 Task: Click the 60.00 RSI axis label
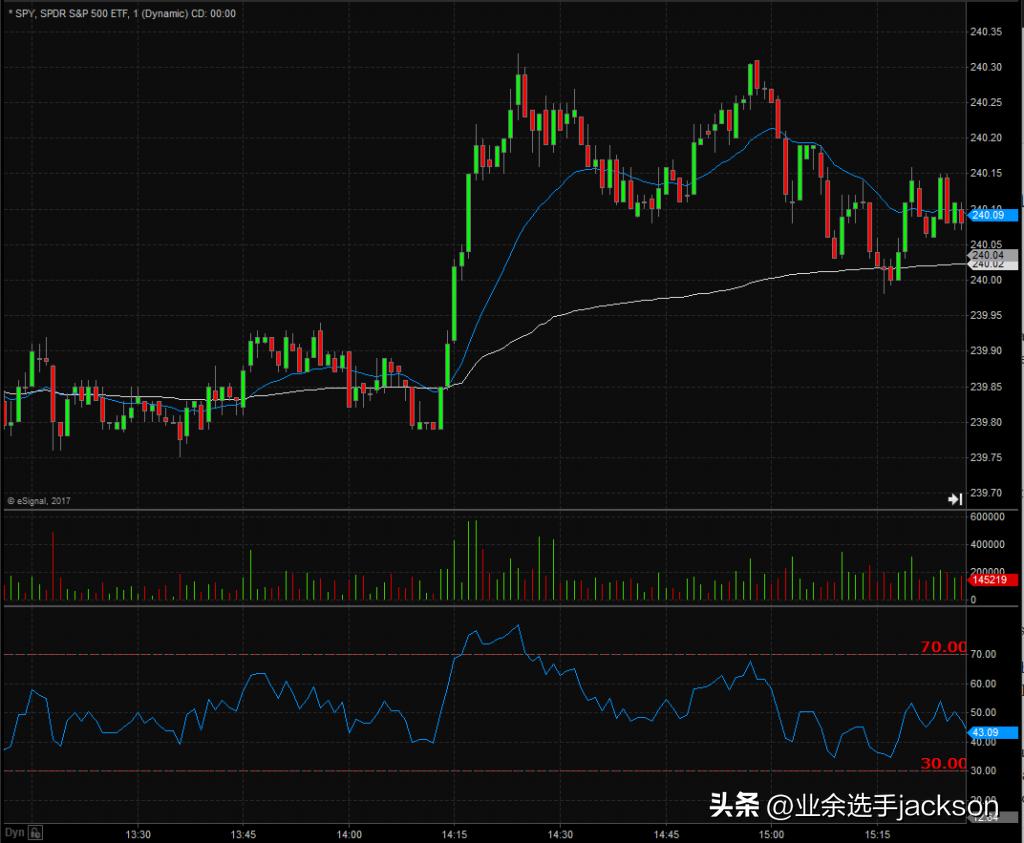(x=983, y=684)
